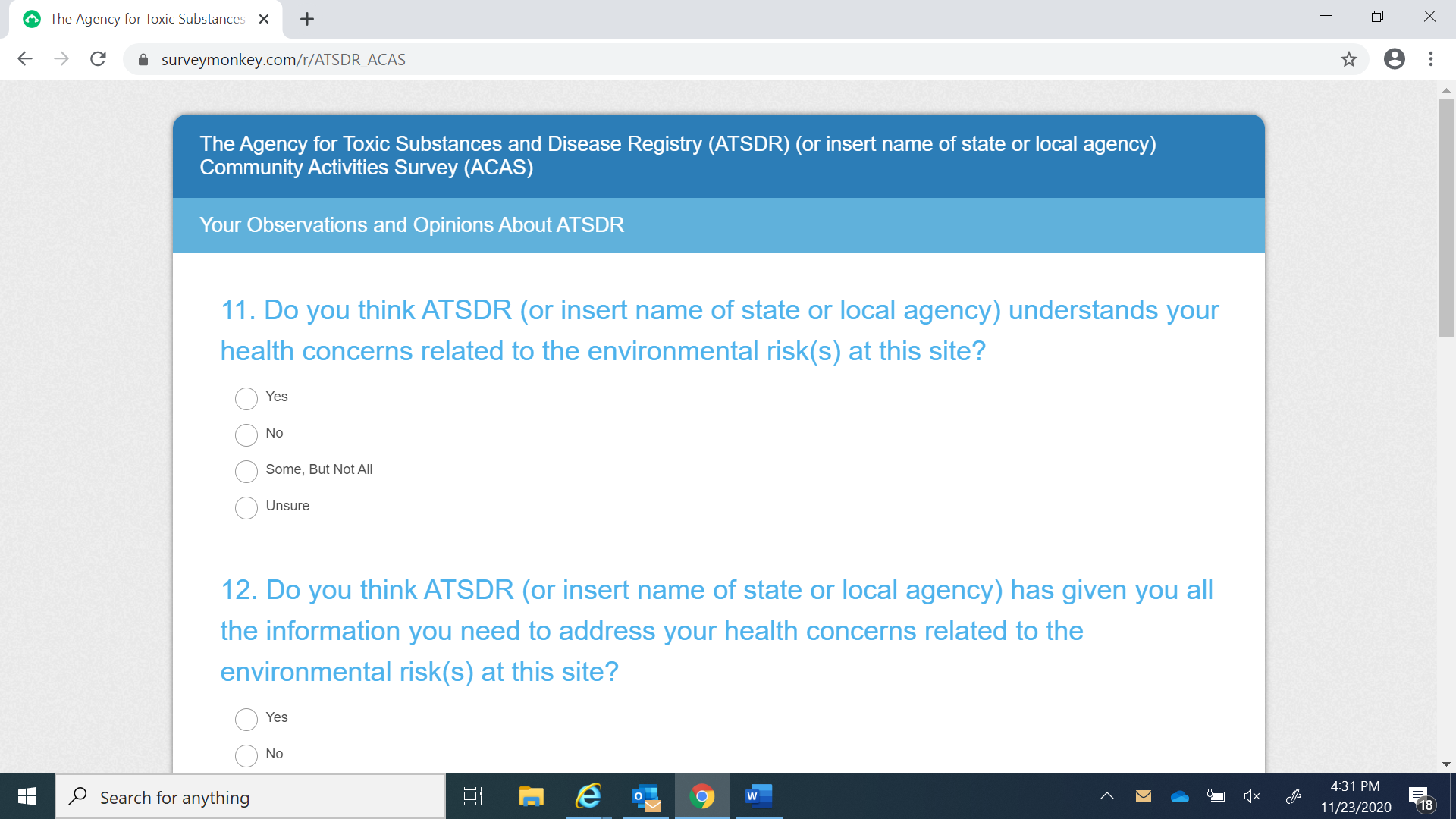
Task: Open the Windows Task View icon
Action: (x=473, y=796)
